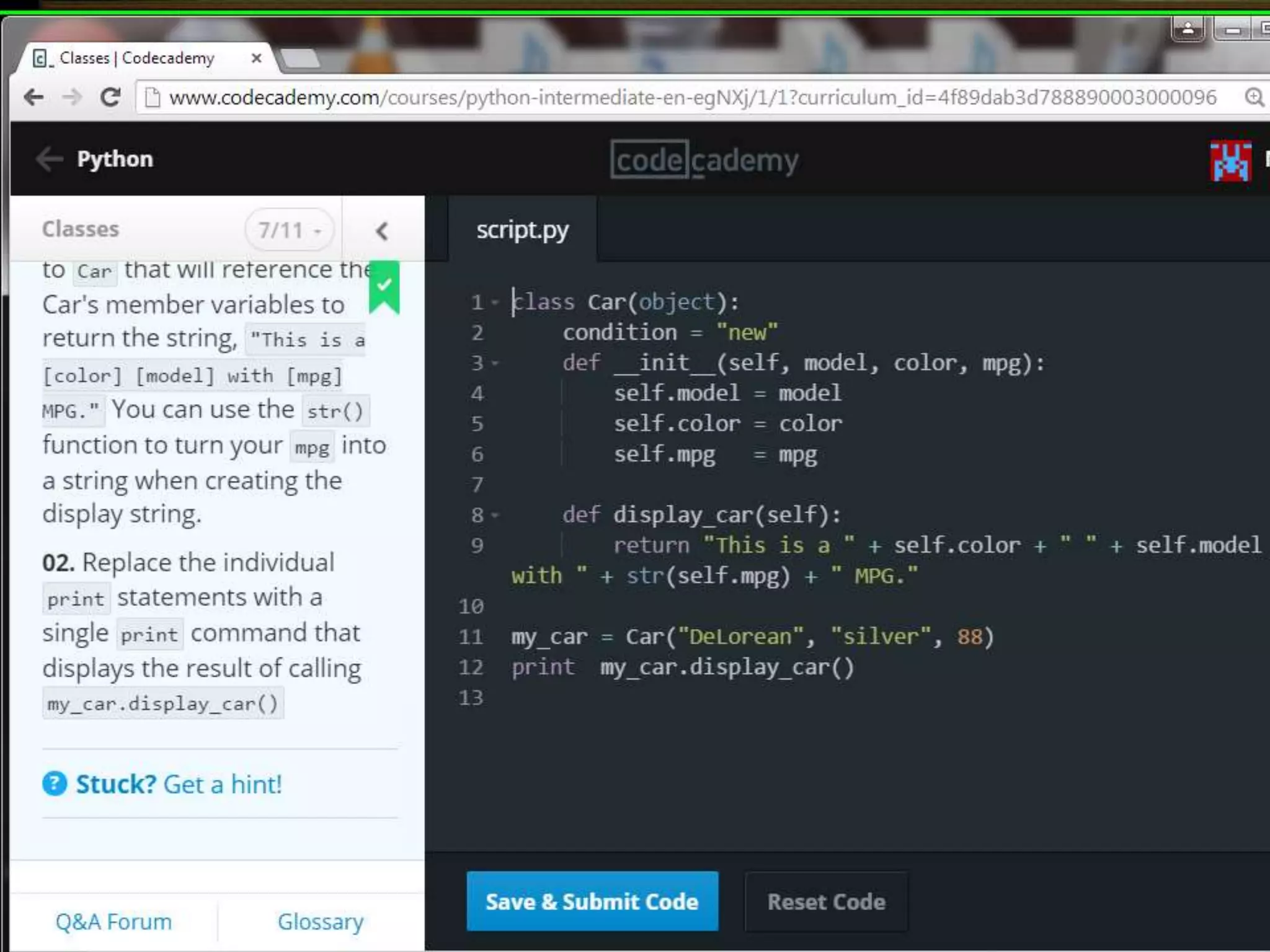Open the Python course link
This screenshot has width=1270, height=952.
click(115, 159)
